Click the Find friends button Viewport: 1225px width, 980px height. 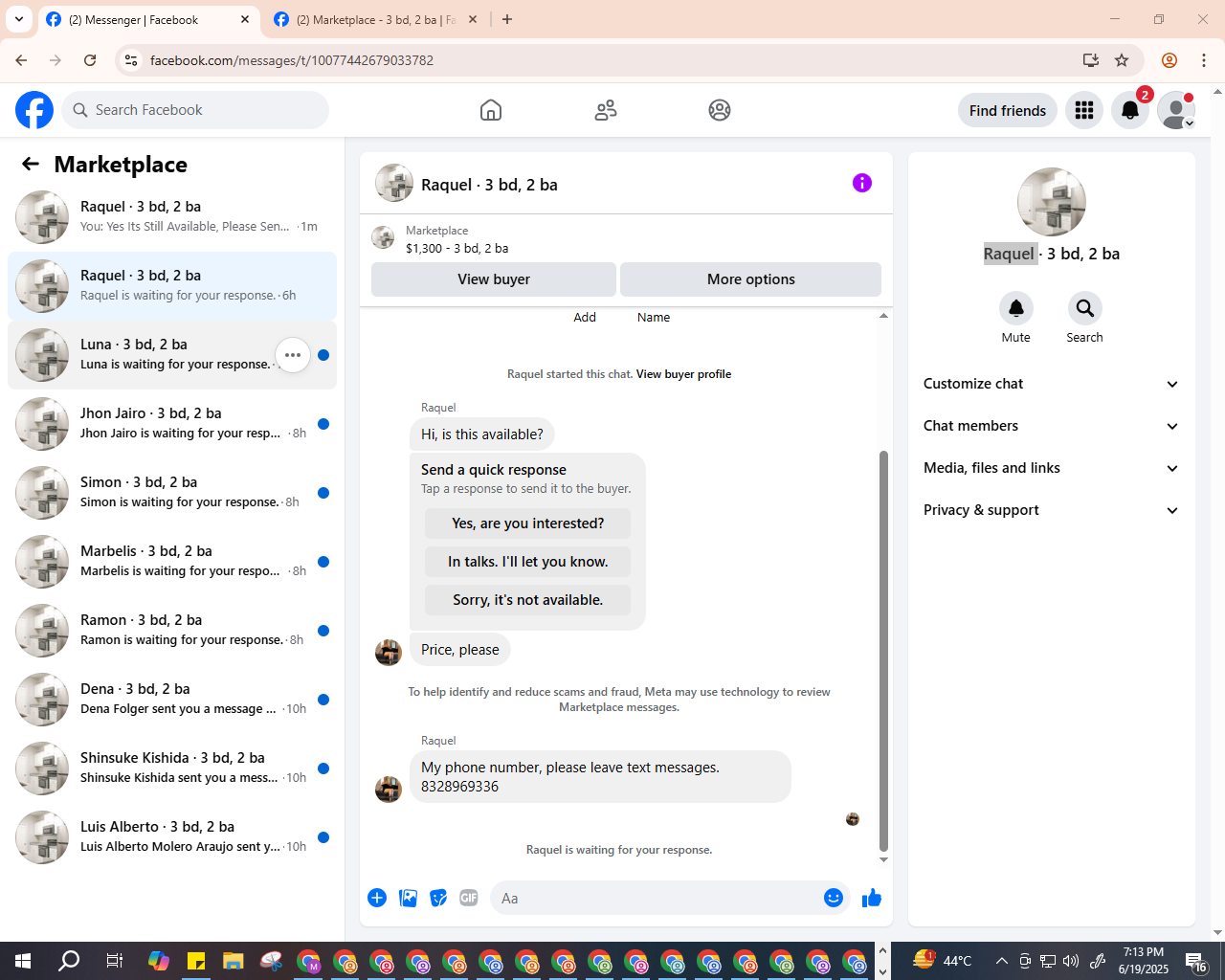click(x=1008, y=110)
